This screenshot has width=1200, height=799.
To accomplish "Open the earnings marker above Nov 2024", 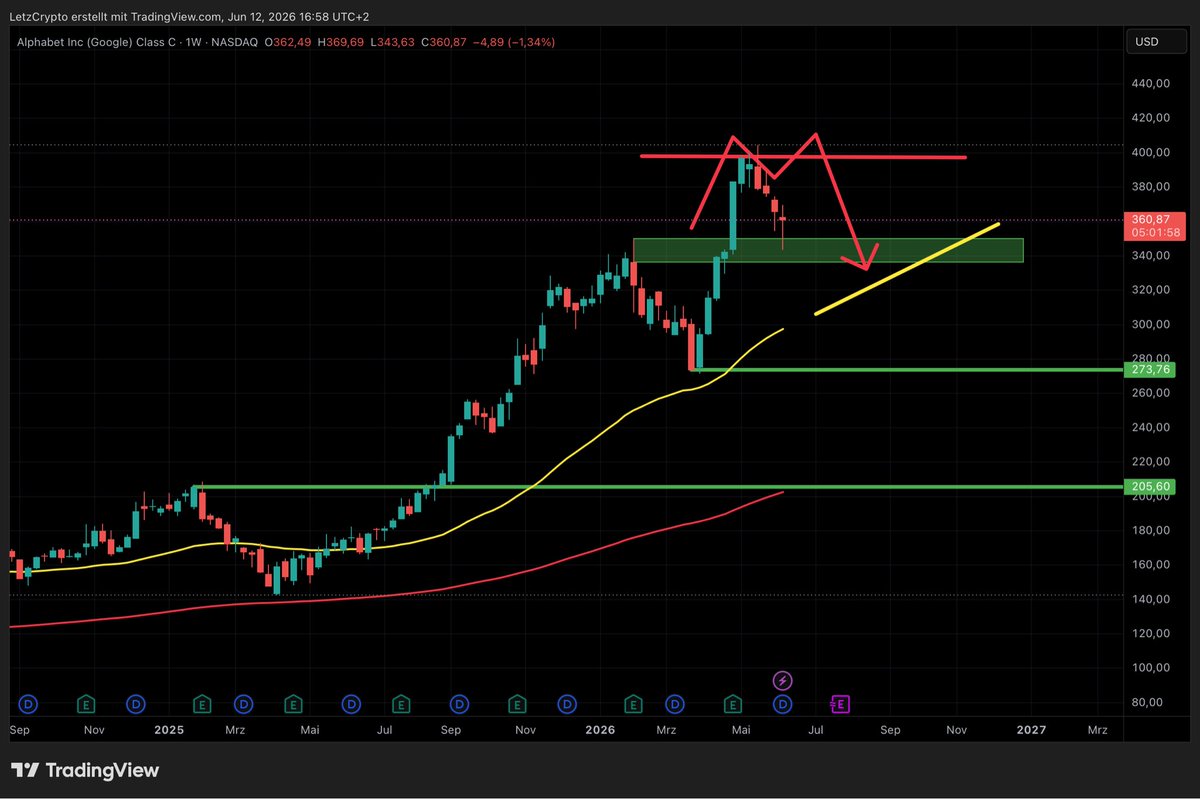I will (x=87, y=704).
